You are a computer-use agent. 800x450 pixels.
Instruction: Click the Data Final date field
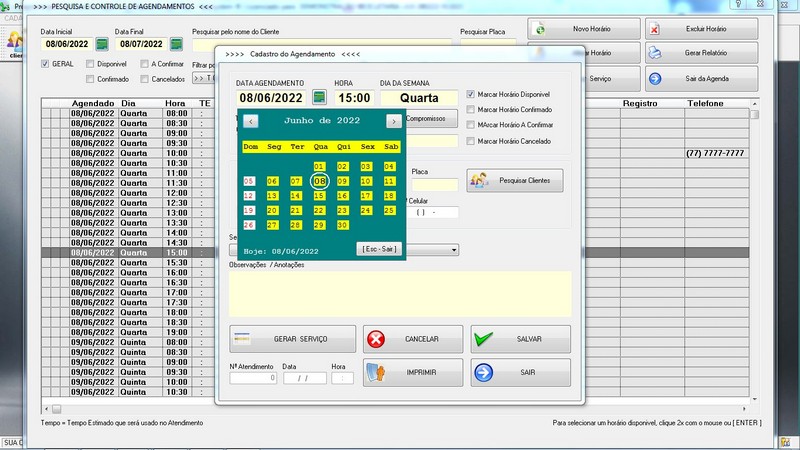click(141, 44)
